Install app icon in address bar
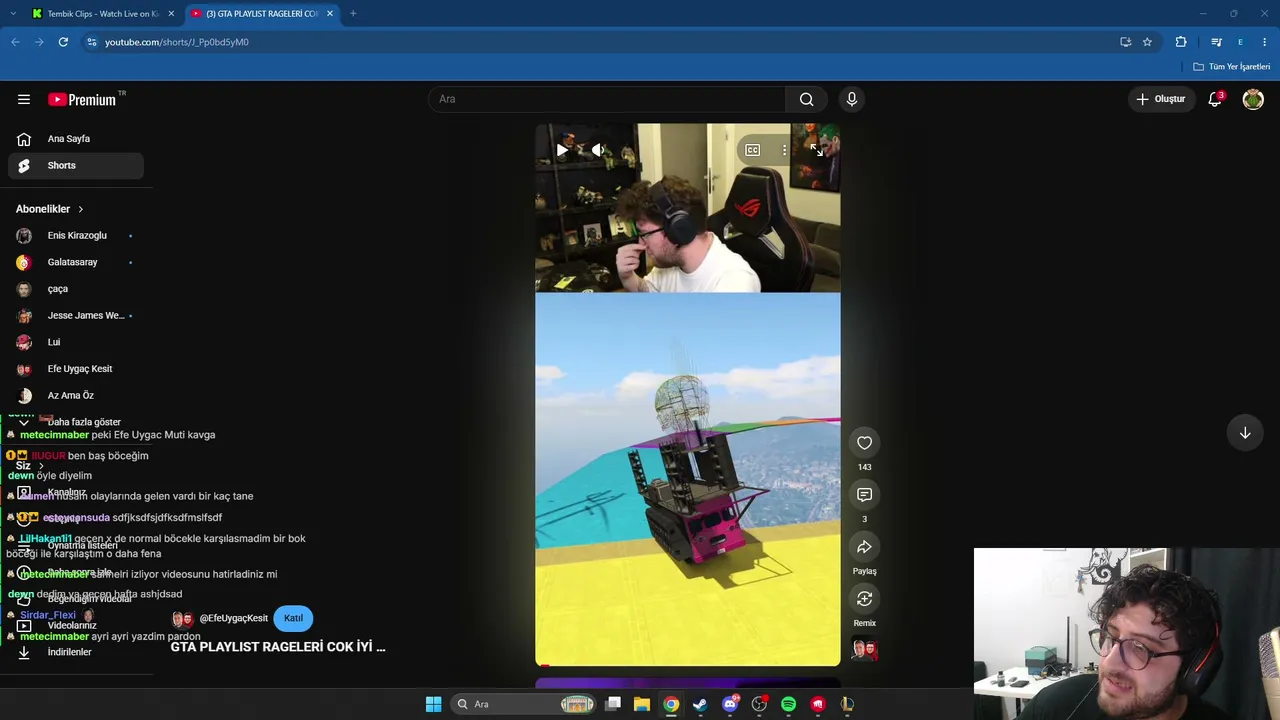Viewport: 1280px width, 720px height. point(1125,42)
